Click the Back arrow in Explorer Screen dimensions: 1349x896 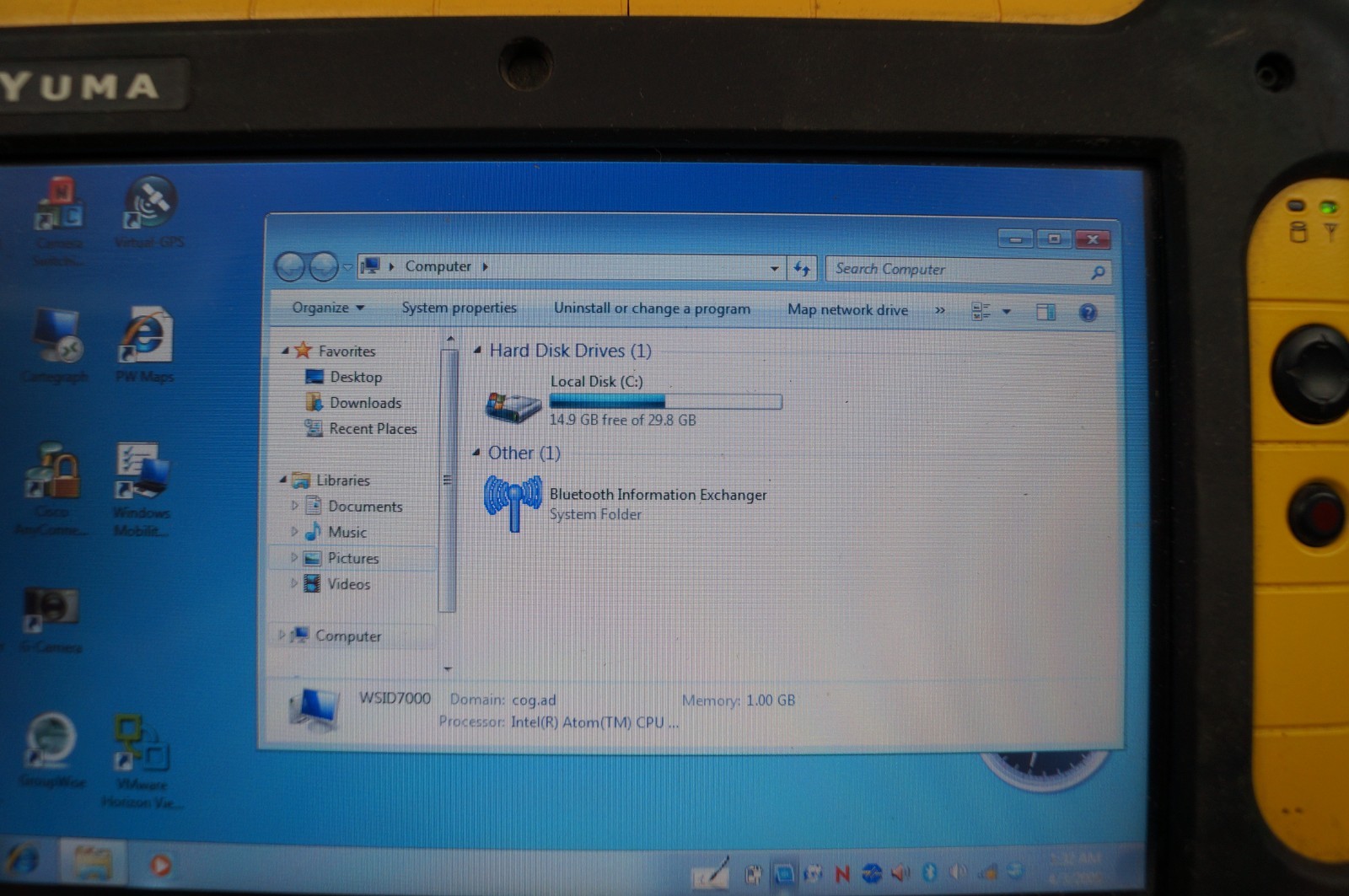pyautogui.click(x=290, y=267)
